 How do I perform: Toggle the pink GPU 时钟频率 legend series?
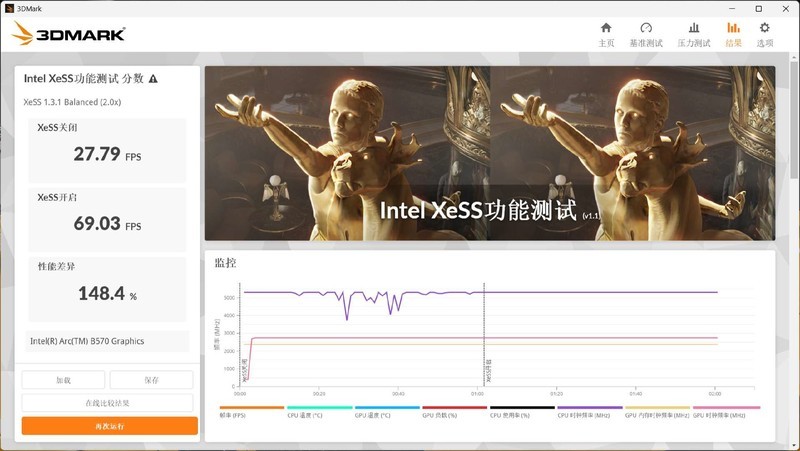726,412
